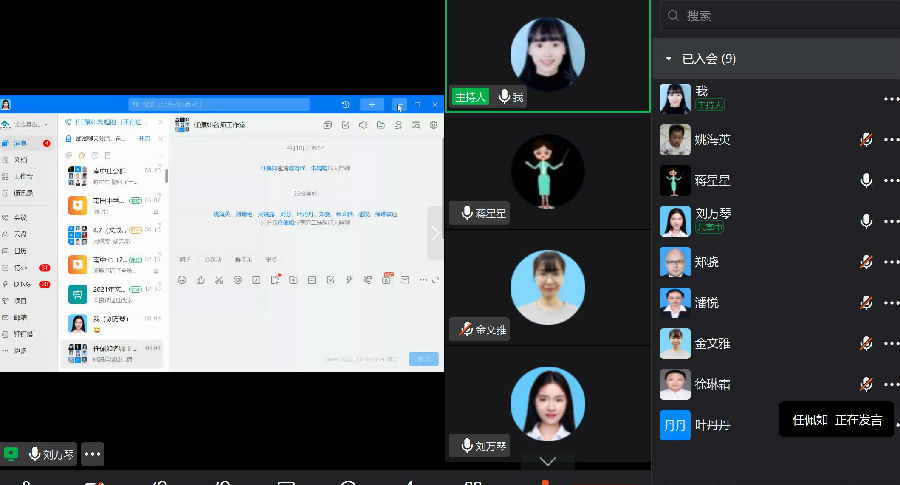This screenshot has height=485, width=900.
Task: Click the plus button in chat titlebar
Action: [x=371, y=104]
